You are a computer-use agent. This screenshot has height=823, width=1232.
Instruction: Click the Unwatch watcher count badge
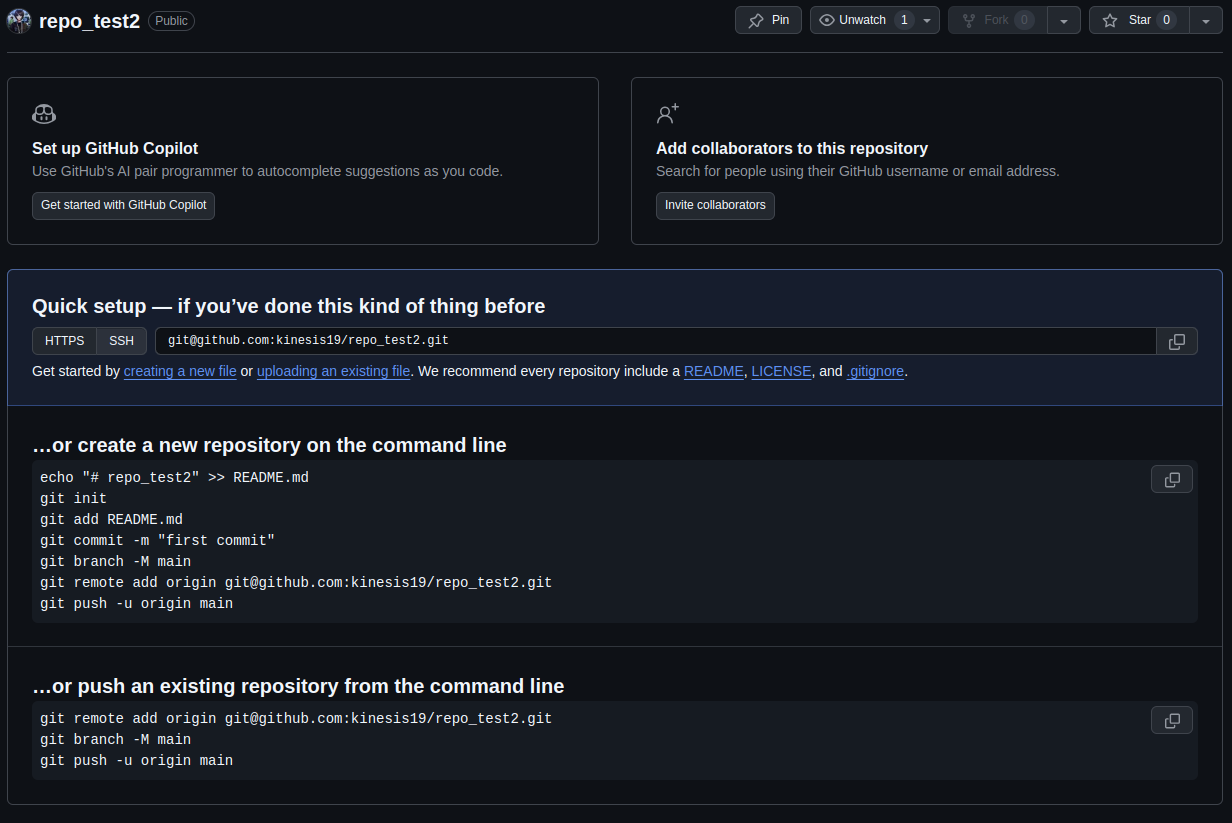904,20
